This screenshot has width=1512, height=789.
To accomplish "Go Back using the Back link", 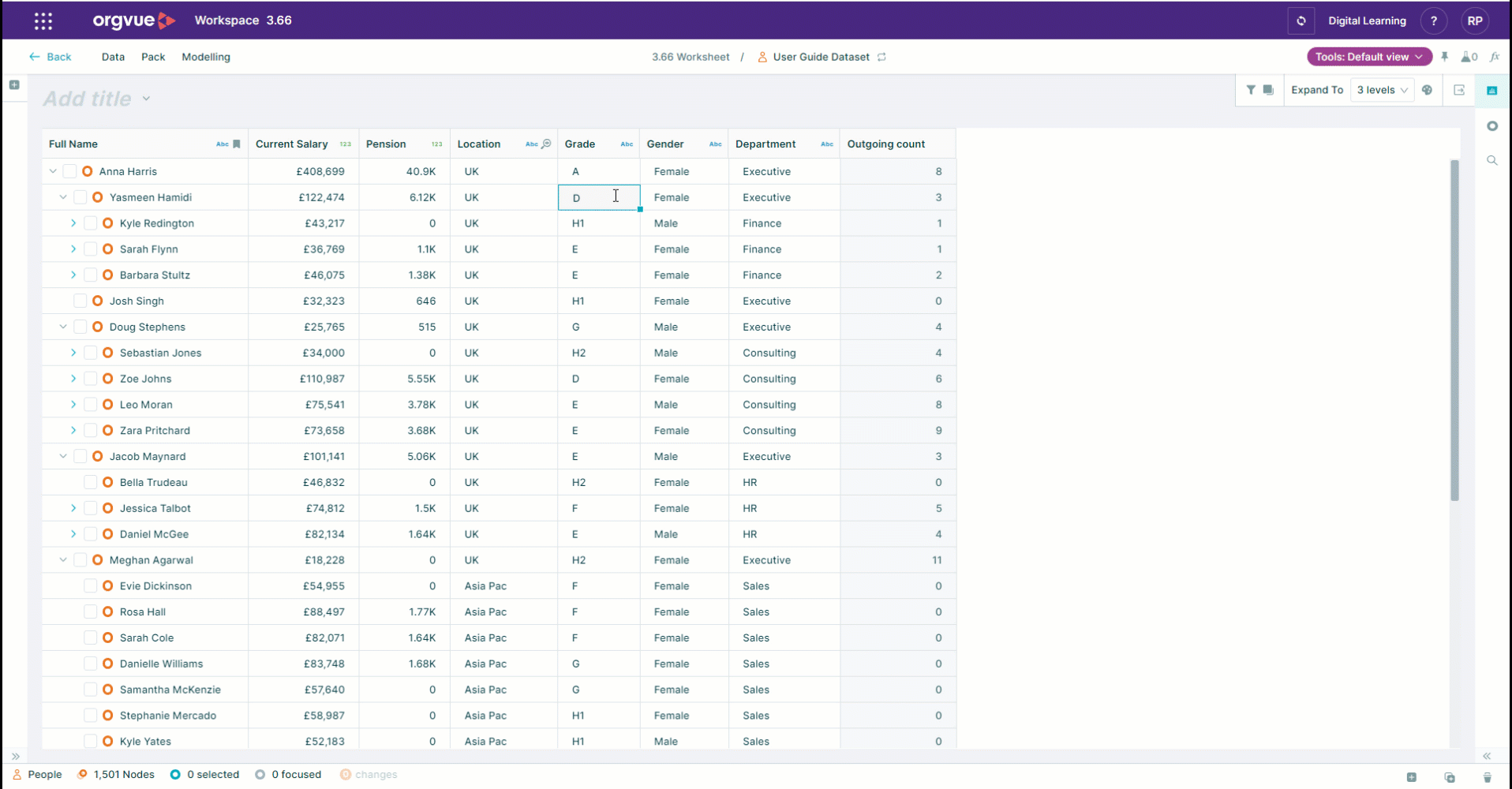I will click(51, 57).
